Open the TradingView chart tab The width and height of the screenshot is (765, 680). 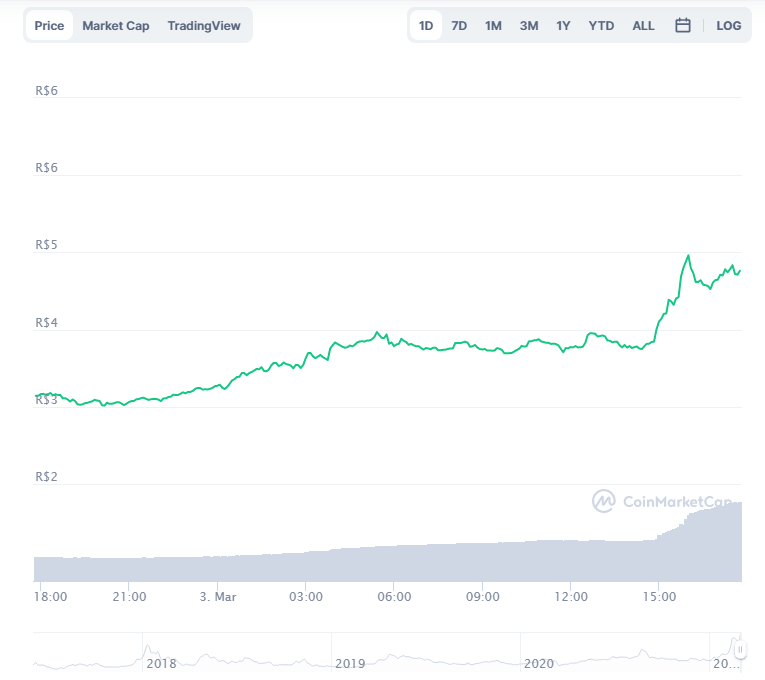204,25
